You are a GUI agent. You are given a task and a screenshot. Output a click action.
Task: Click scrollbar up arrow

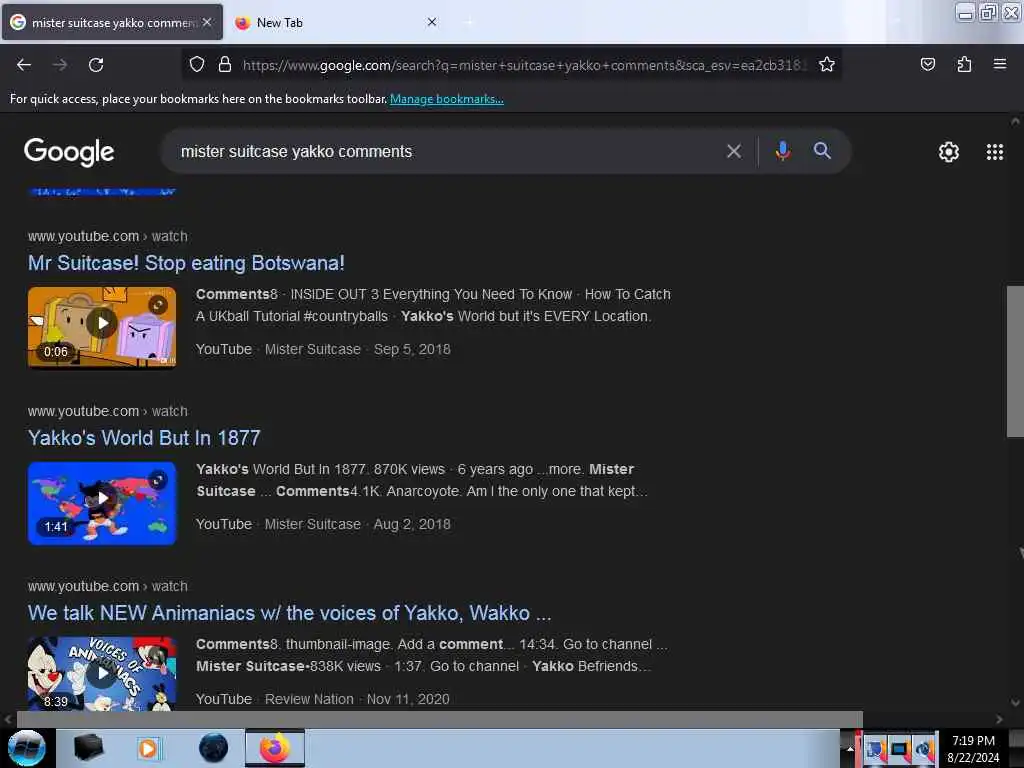pyautogui.click(x=1015, y=121)
